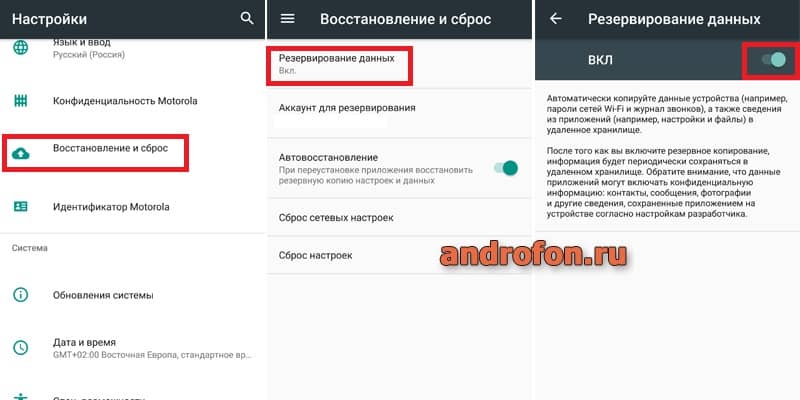Screen dimensions: 800x400
Task: Open Дата и время settings
Action: (133, 348)
